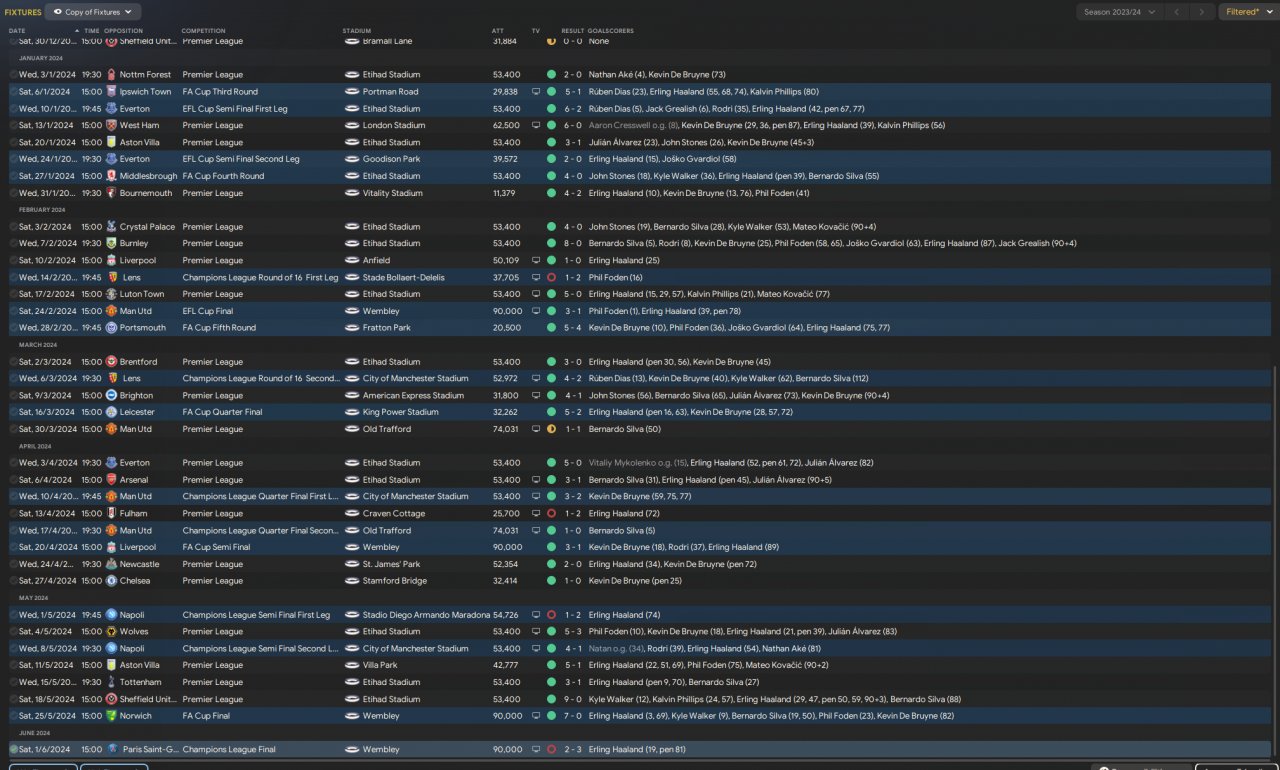Tick the selector circle for the Crystal Palace fixture
Image resolution: width=1280 pixels, height=770 pixels.
(x=14, y=227)
